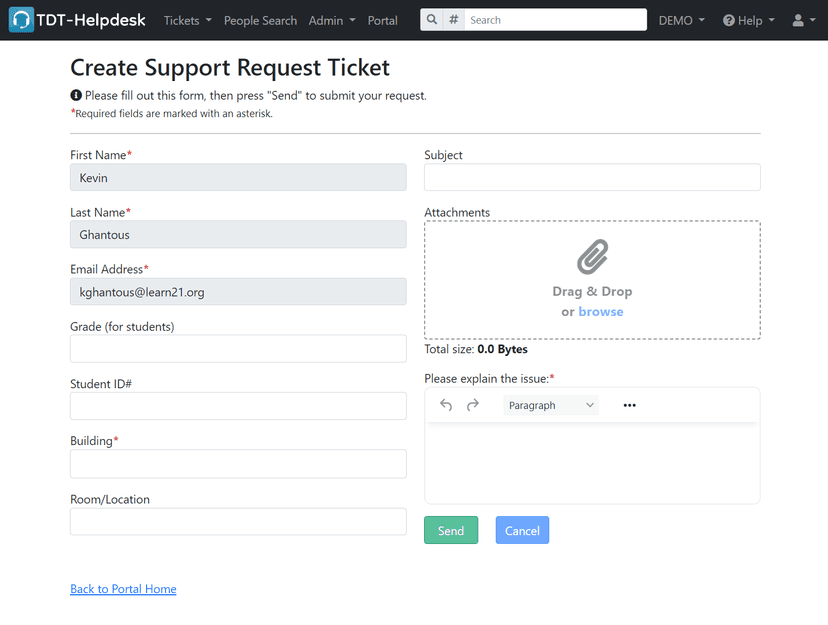The width and height of the screenshot is (828, 625).
Task: Click the TDT-Helpdesk headset logo icon
Action: pos(21,20)
